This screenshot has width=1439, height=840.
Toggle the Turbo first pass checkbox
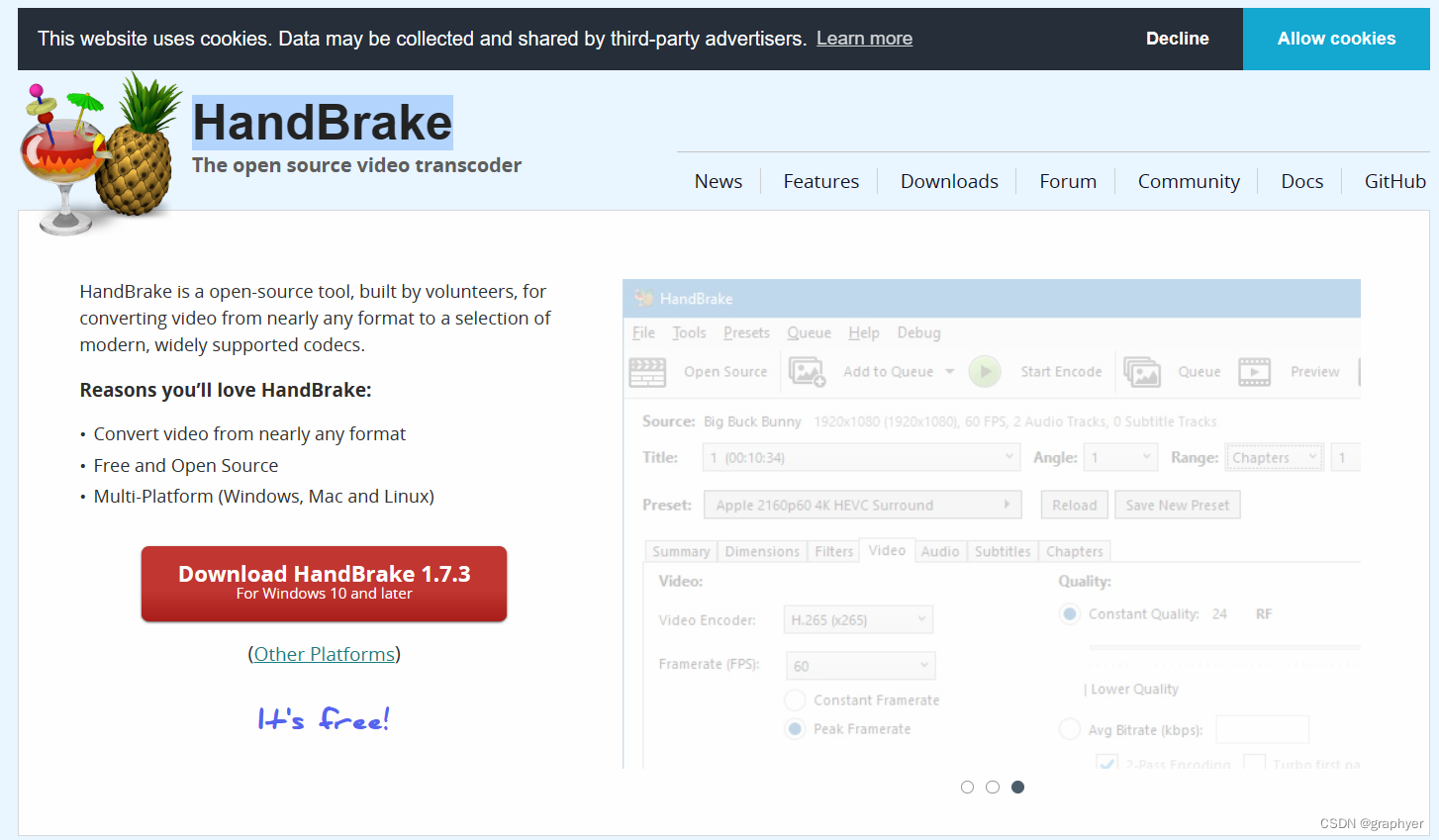[1254, 763]
